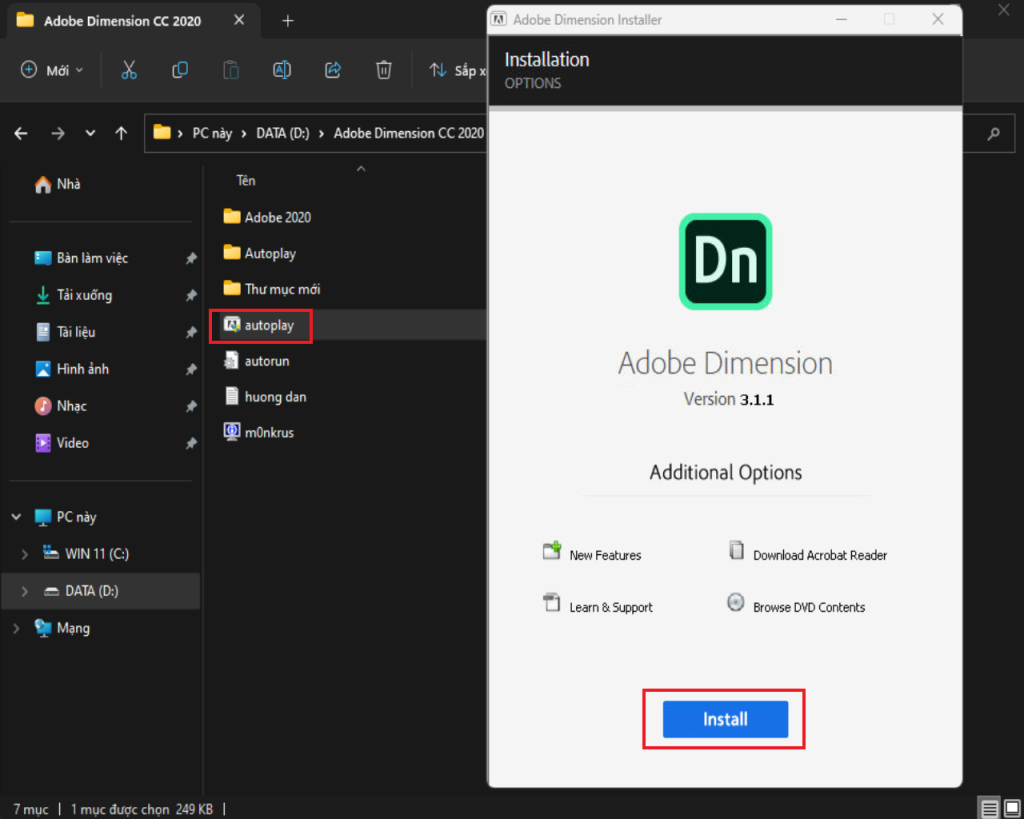Open the Sắp xếp sort menu

tap(456, 70)
